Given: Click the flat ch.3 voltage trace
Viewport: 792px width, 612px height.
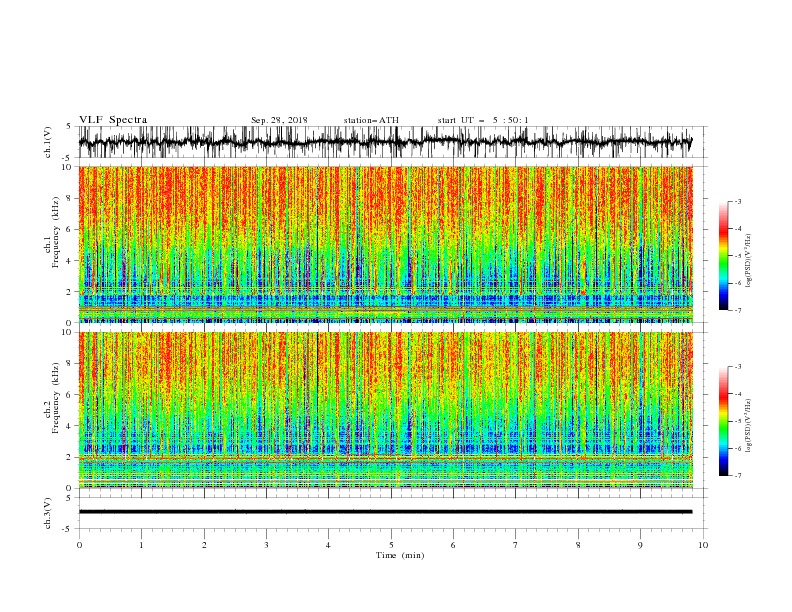Looking at the screenshot, I should [x=385, y=512].
